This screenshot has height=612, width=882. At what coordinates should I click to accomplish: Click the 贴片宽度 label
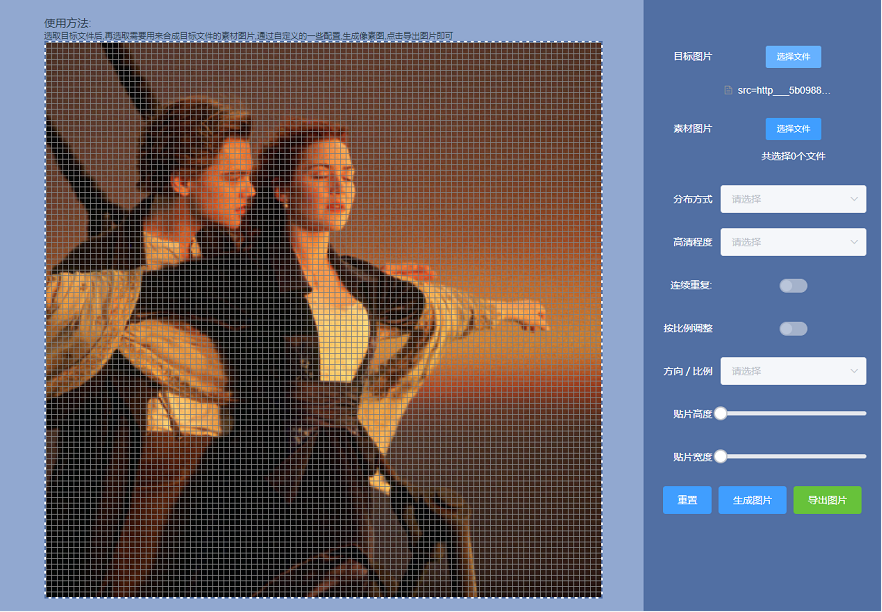coord(692,457)
